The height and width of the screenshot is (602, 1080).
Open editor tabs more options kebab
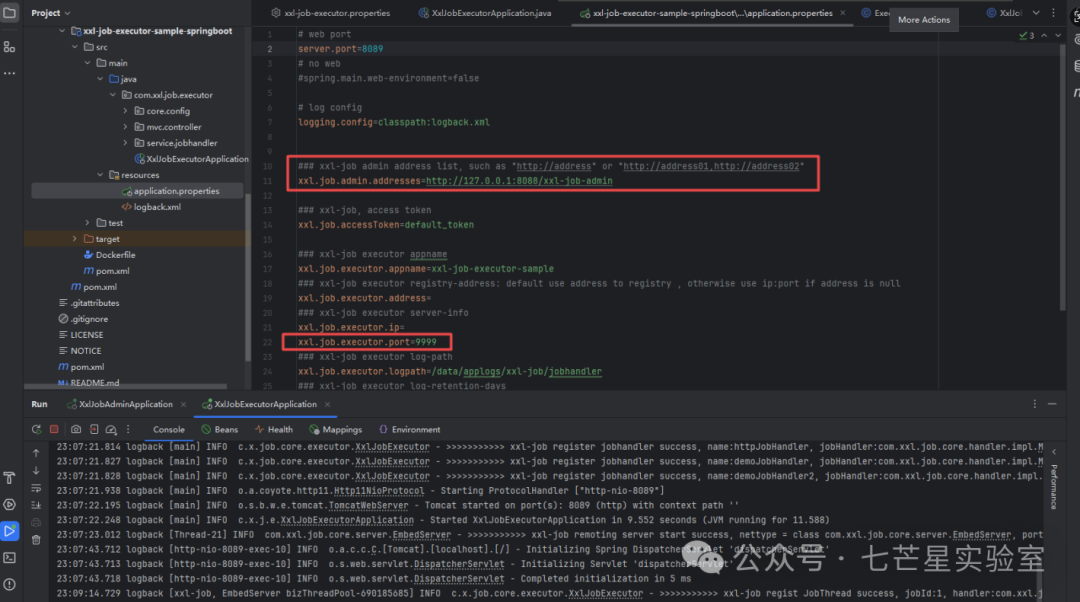point(1053,12)
